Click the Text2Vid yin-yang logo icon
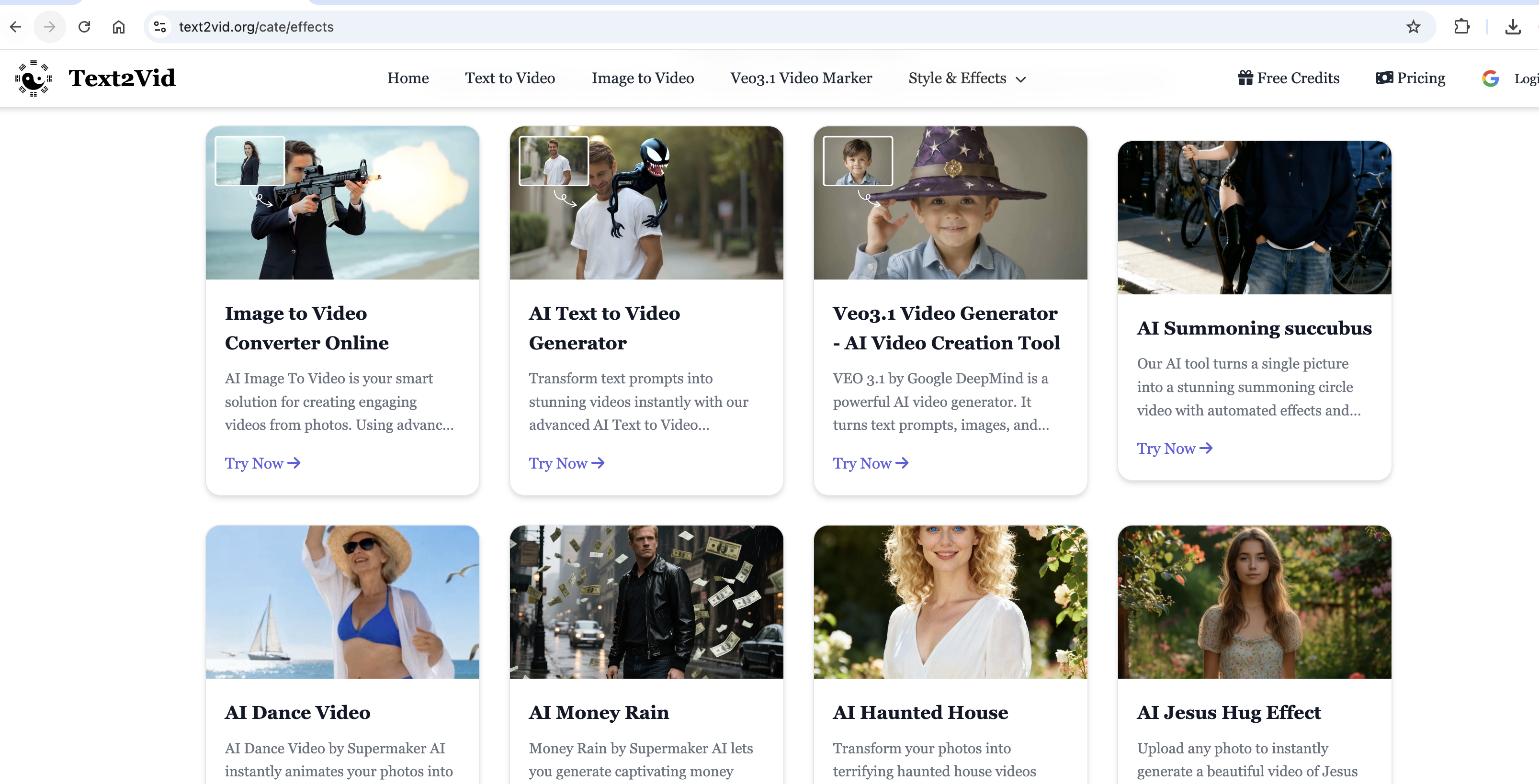 pyautogui.click(x=34, y=78)
